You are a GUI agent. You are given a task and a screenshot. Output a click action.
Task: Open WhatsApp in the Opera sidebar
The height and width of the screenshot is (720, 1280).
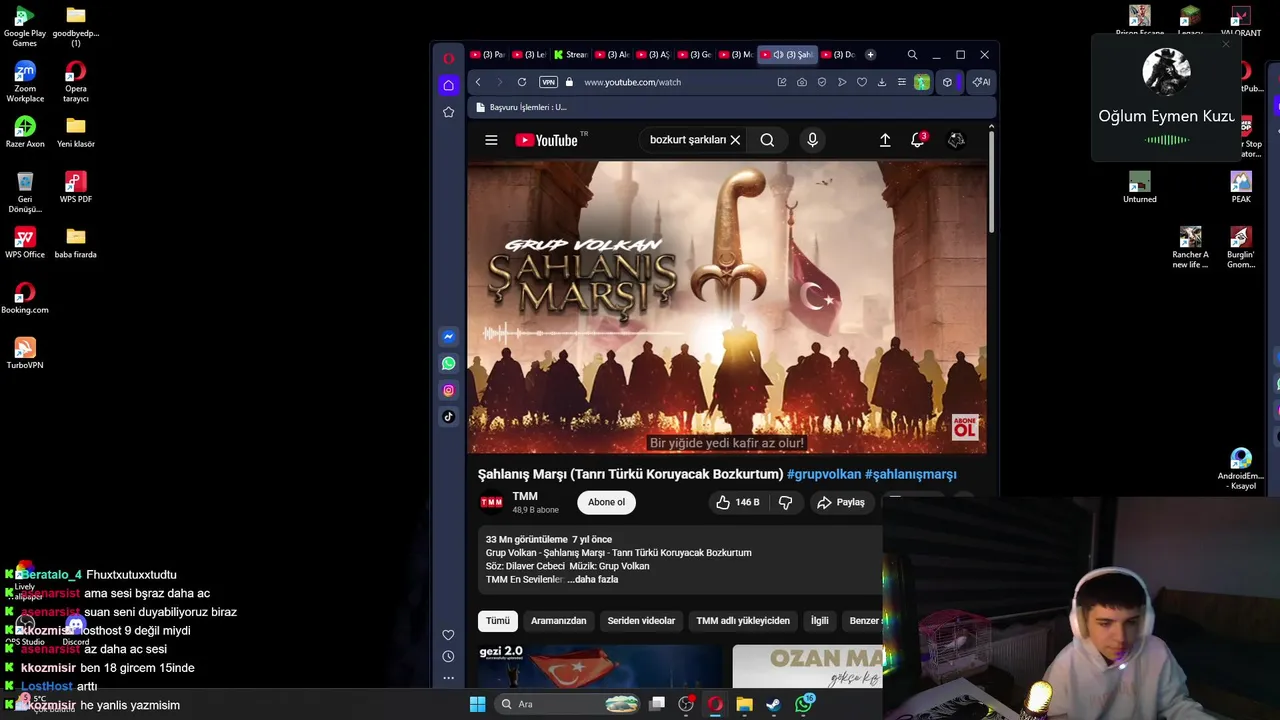(x=448, y=364)
